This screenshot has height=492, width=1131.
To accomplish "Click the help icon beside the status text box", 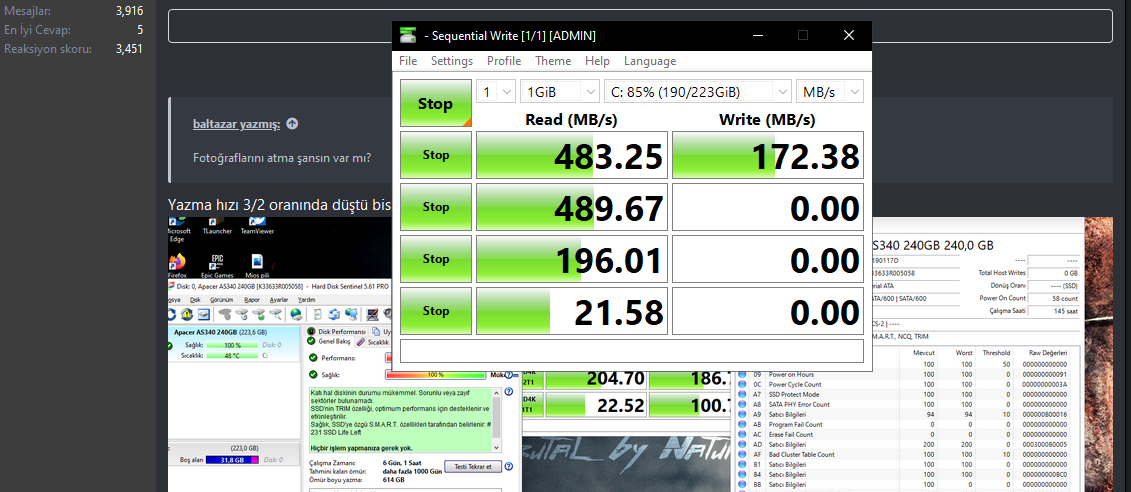I will 509,392.
